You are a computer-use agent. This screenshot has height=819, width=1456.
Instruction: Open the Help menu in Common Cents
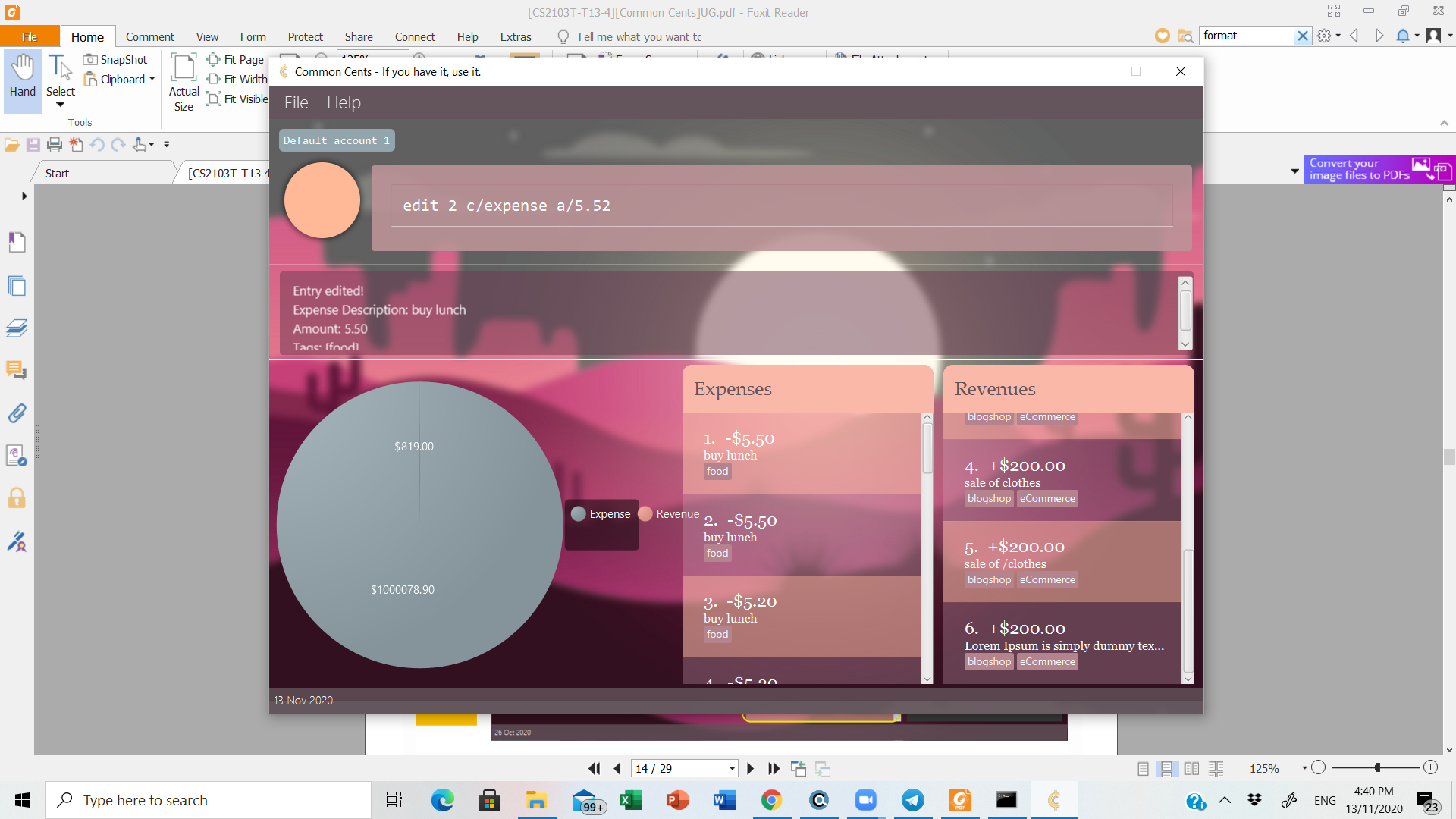click(344, 102)
